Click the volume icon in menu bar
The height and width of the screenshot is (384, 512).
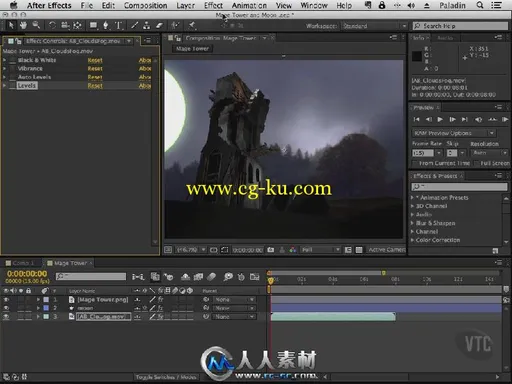tap(411, 5)
